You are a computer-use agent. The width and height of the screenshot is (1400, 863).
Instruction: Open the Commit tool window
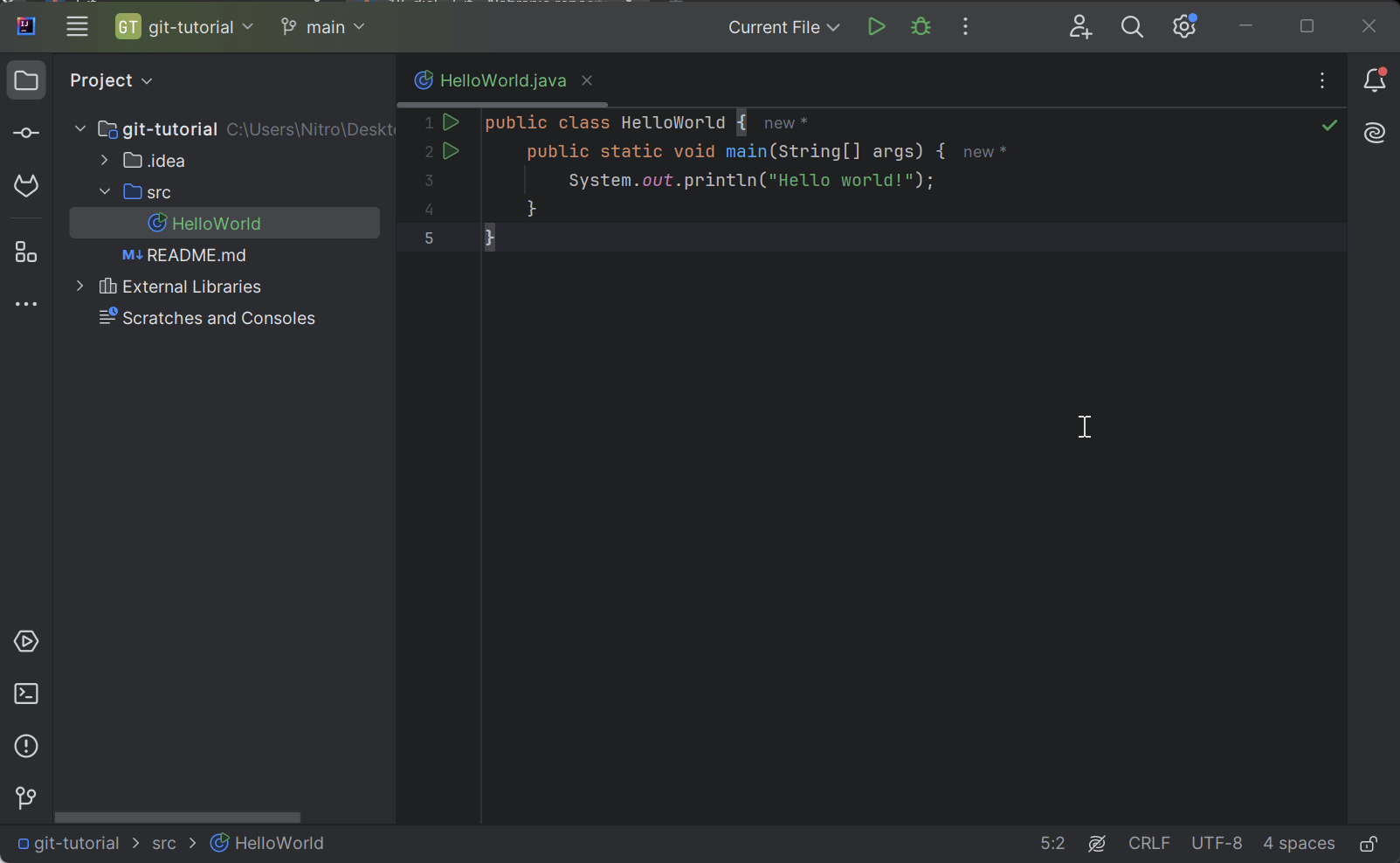[x=26, y=133]
